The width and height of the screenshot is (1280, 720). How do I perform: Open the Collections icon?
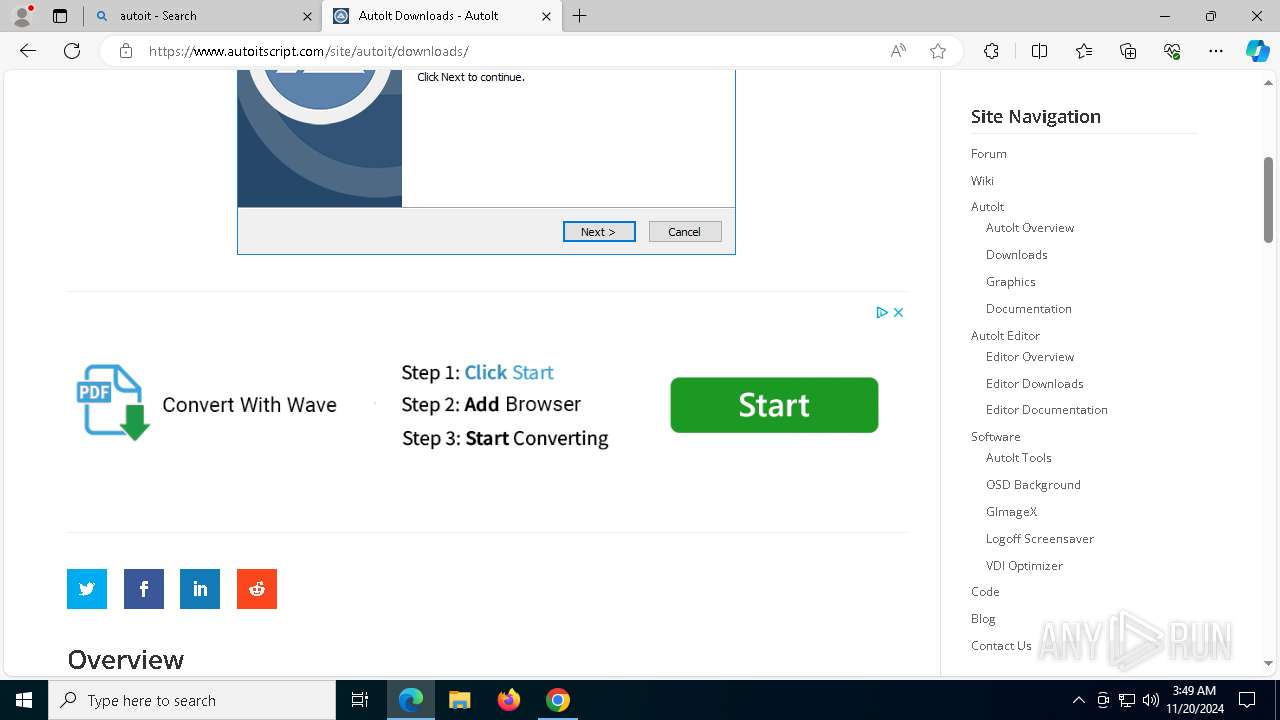[x=1128, y=51]
